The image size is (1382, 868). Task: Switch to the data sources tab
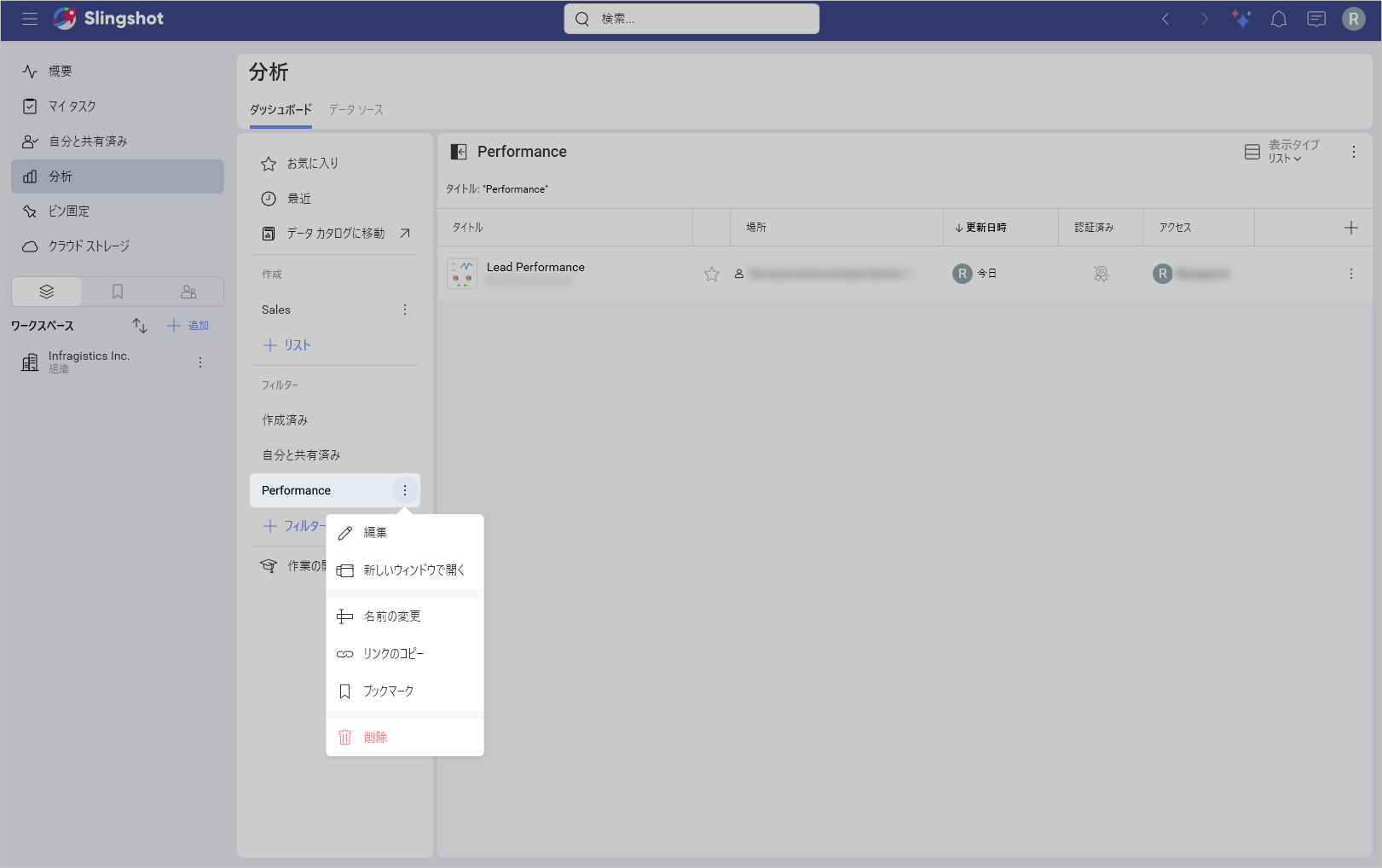point(356,110)
